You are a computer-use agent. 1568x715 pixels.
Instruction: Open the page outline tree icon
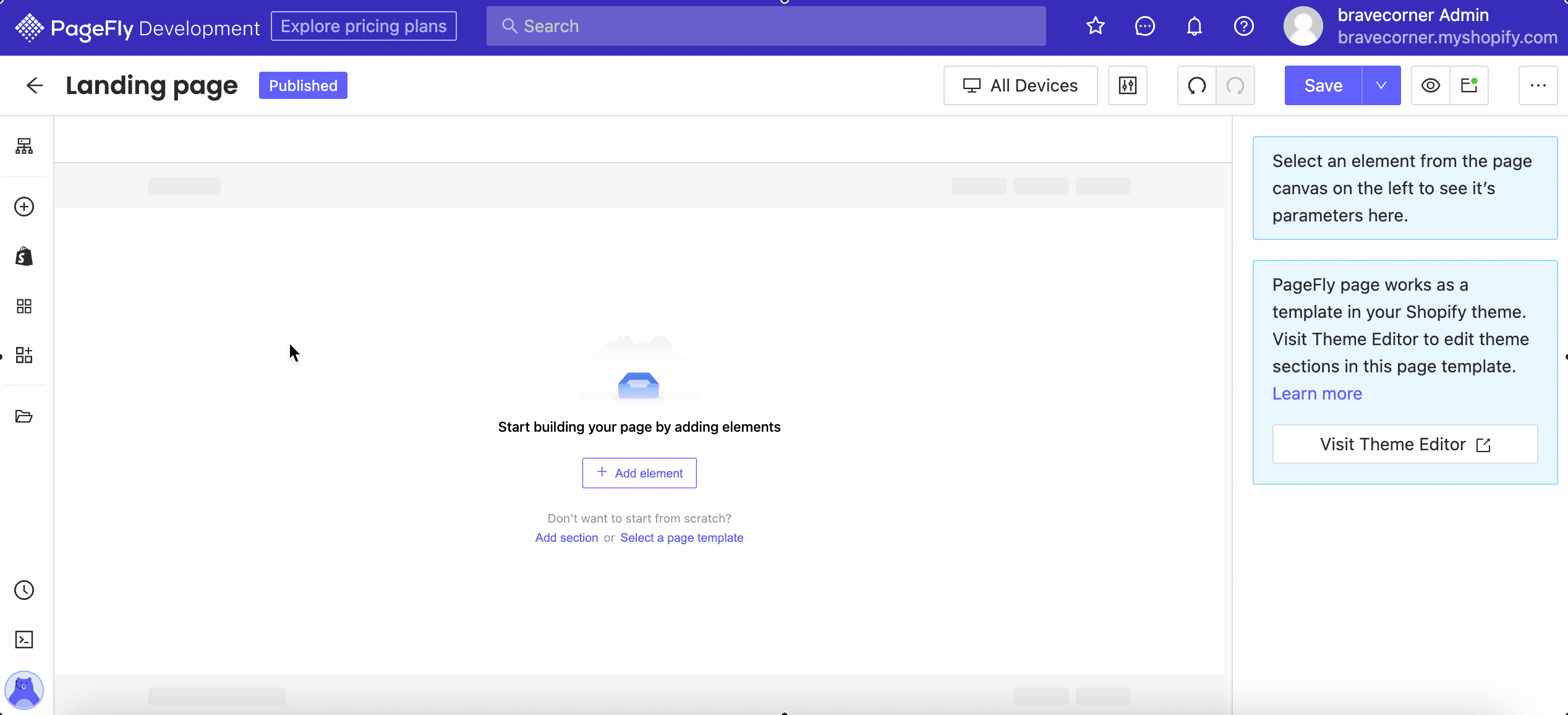click(x=24, y=146)
